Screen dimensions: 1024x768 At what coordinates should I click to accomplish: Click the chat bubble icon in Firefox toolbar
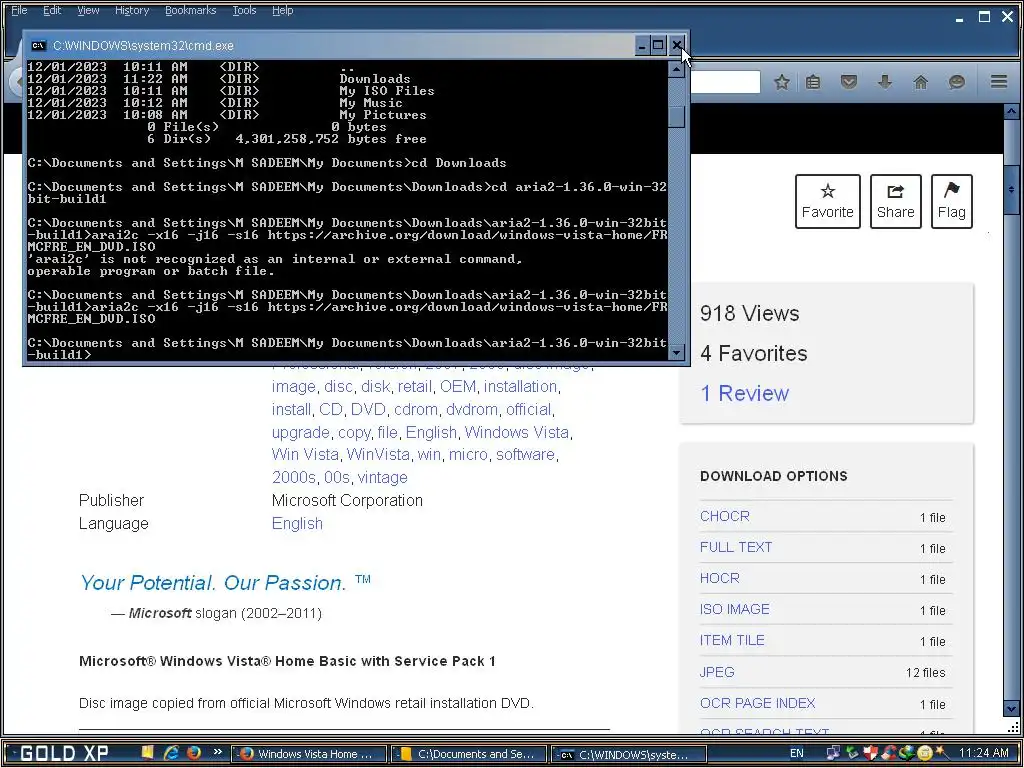(x=957, y=82)
